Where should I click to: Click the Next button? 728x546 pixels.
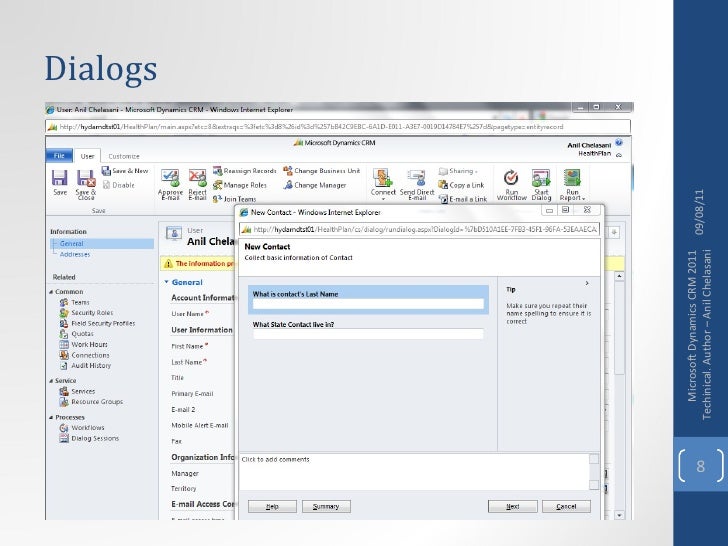(x=513, y=507)
